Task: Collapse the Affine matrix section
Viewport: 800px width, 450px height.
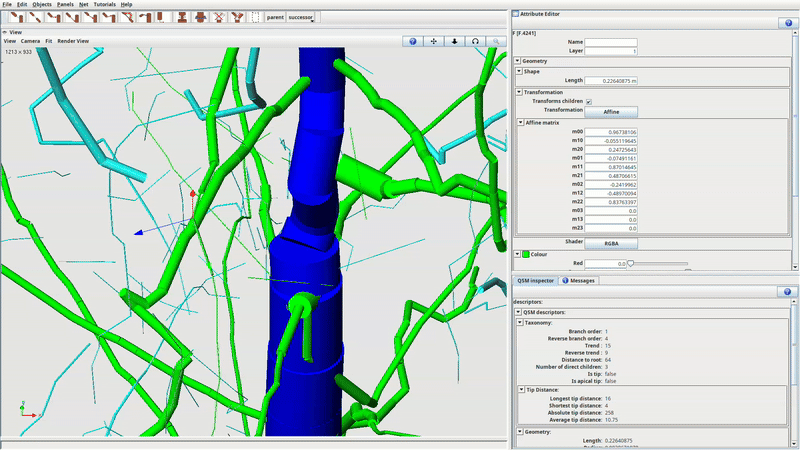Action: 520,122
